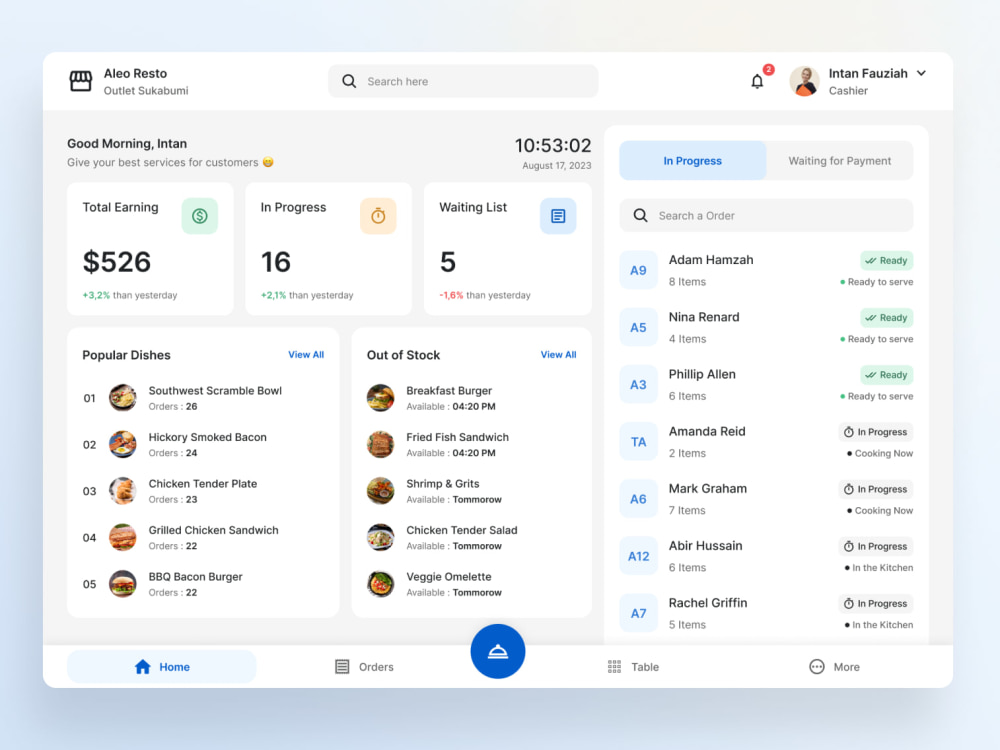Click Rachel Griffin customer name

coord(707,603)
